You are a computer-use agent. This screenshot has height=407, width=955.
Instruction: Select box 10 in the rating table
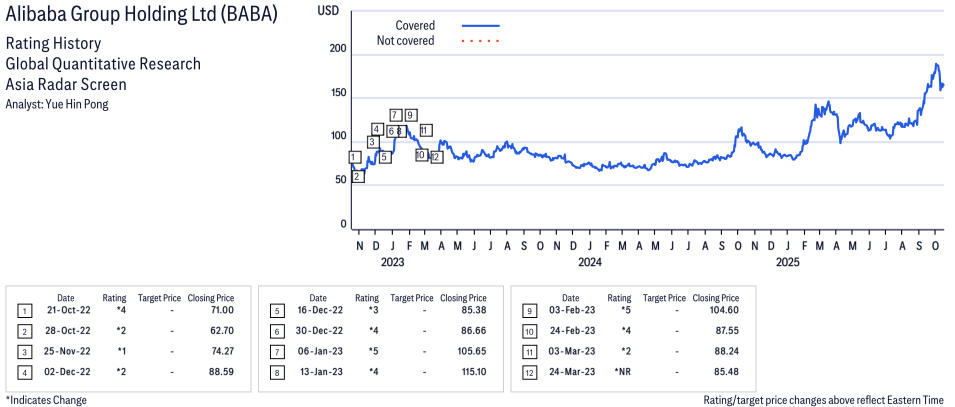529,331
